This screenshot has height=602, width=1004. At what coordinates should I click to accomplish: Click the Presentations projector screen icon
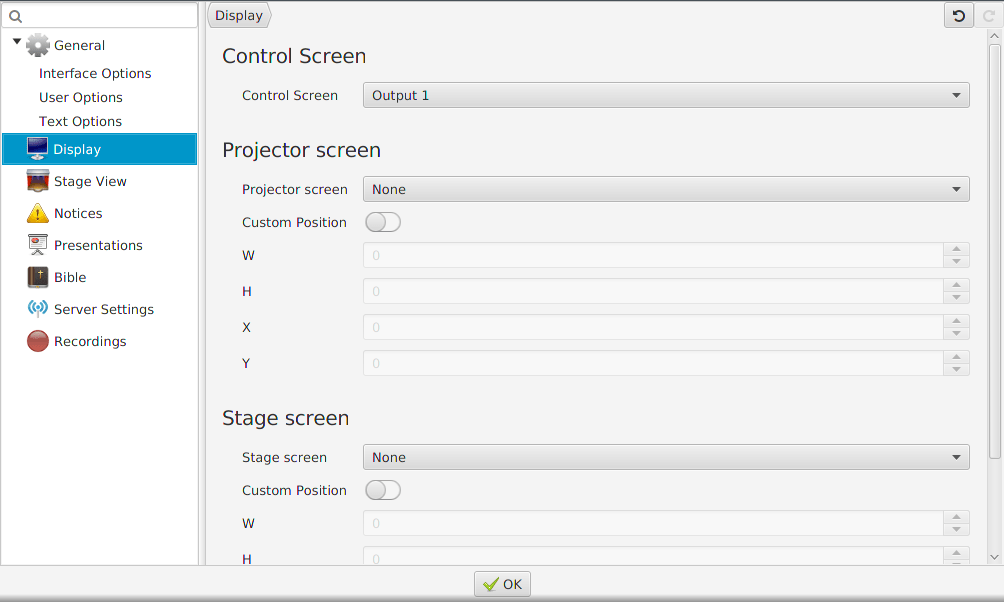click(x=37, y=245)
